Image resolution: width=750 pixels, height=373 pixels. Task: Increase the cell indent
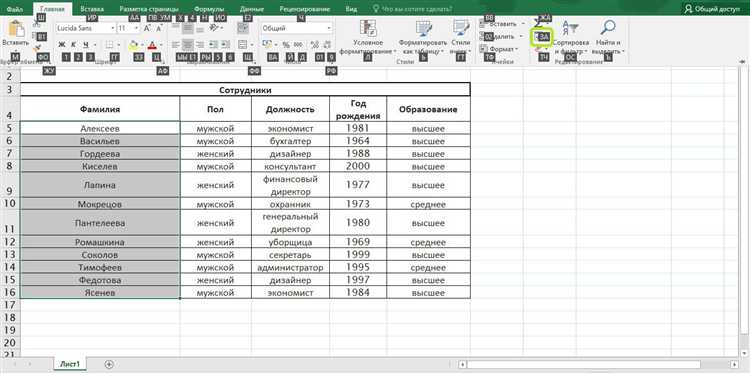(225, 45)
